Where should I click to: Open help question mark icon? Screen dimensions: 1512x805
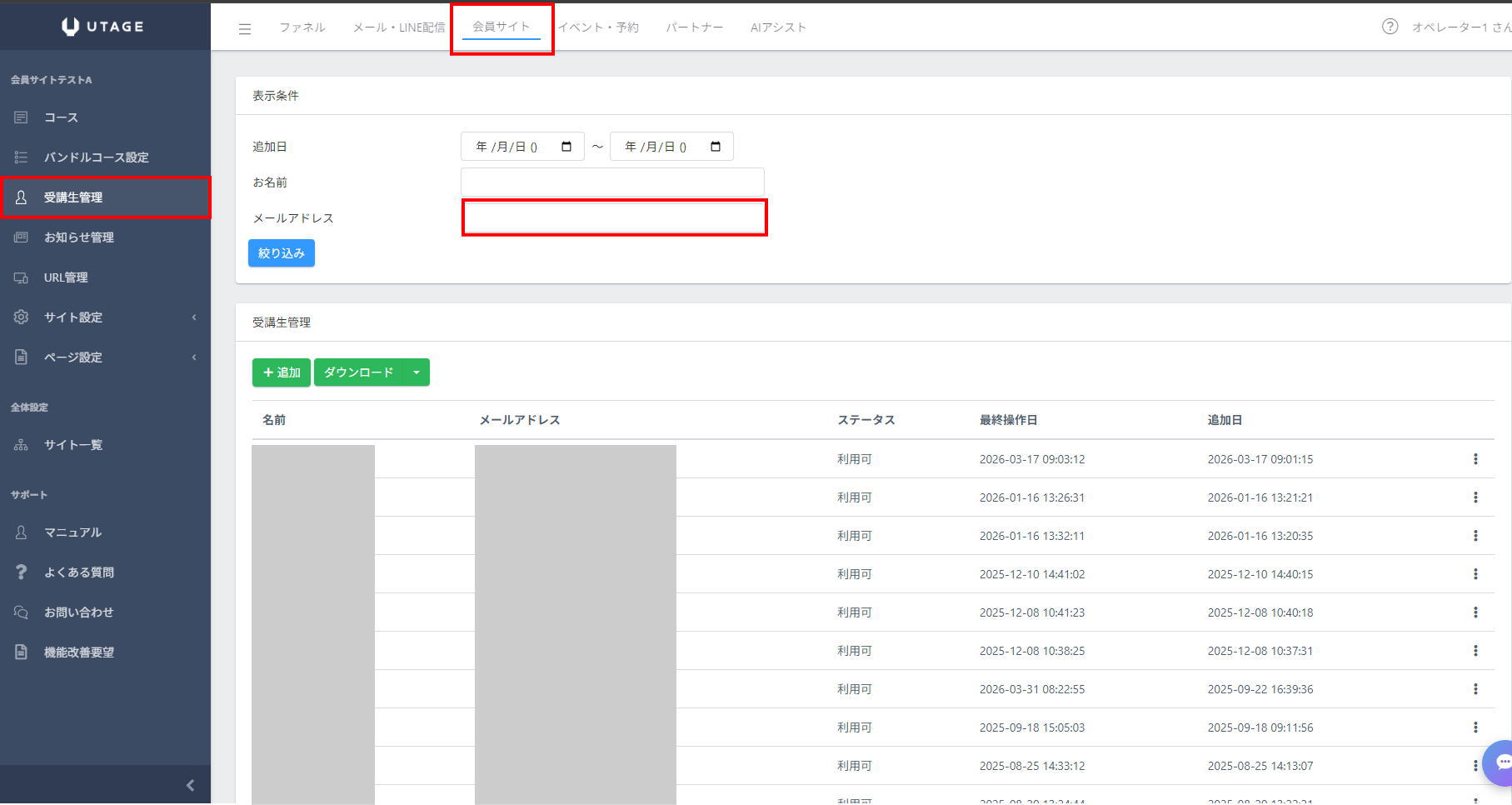coord(1390,27)
